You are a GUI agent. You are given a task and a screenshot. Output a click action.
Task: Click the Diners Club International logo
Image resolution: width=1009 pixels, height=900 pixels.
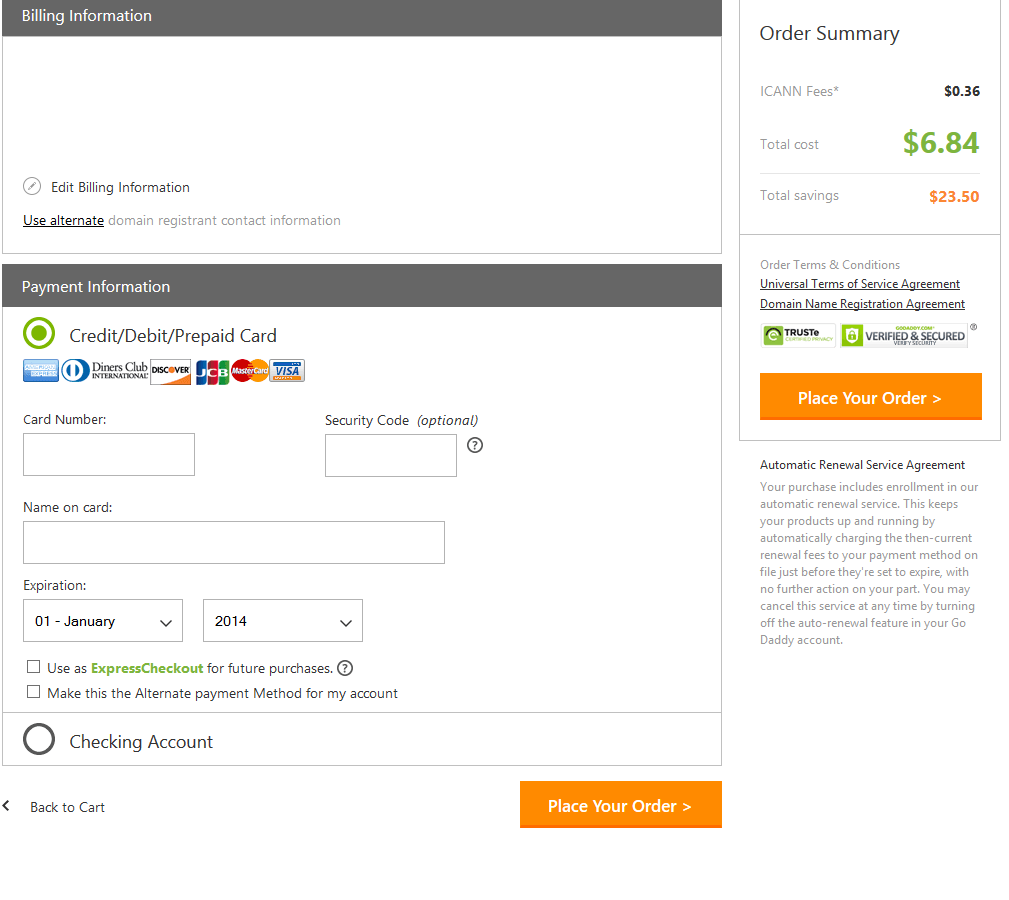tap(105, 371)
